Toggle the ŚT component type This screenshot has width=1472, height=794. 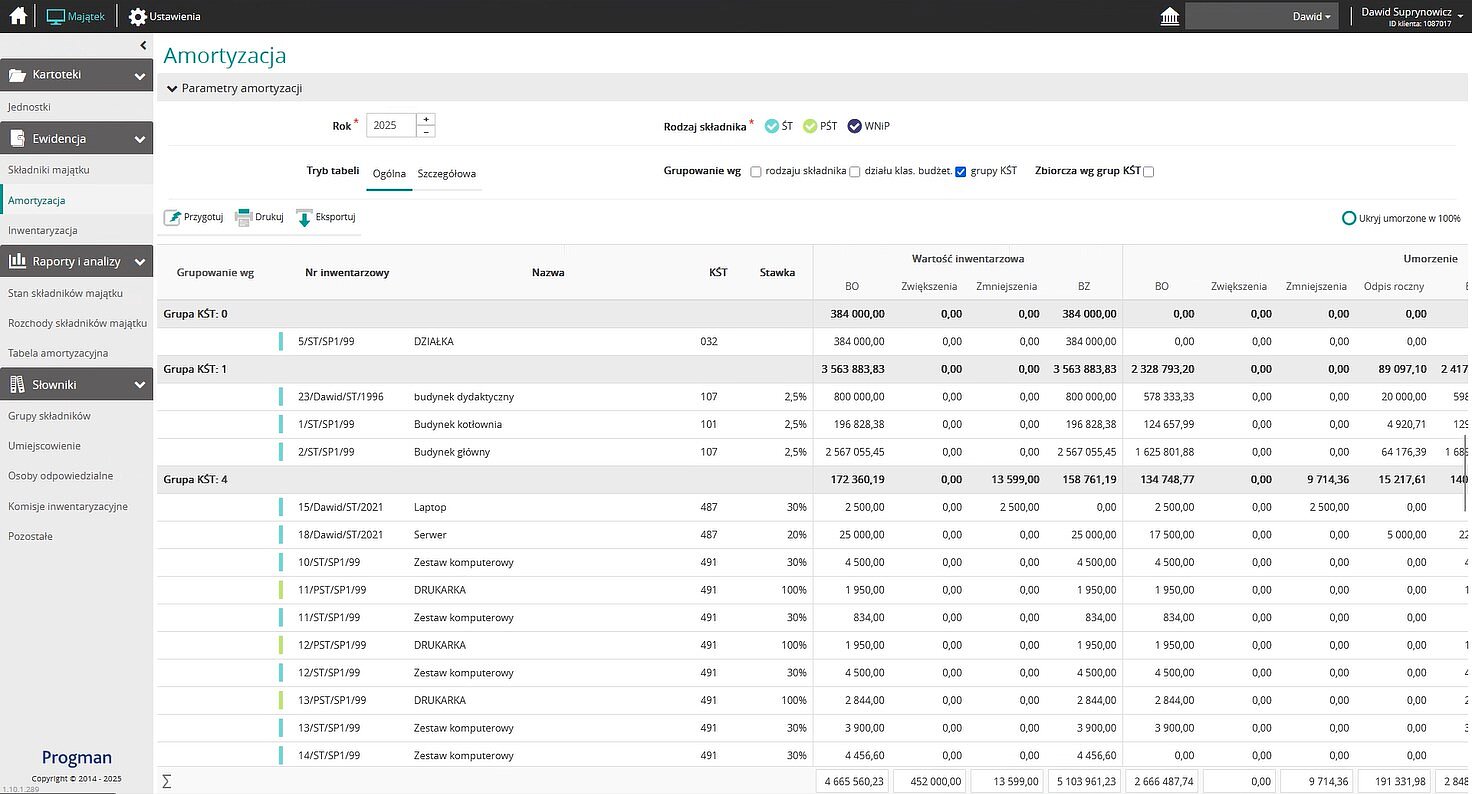(x=772, y=126)
